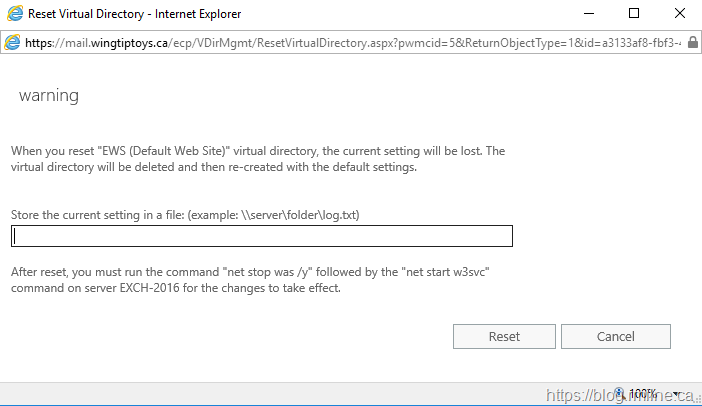This screenshot has width=702, height=406.
Task: Click the resize grip in bottom-right corner
Action: point(695,399)
